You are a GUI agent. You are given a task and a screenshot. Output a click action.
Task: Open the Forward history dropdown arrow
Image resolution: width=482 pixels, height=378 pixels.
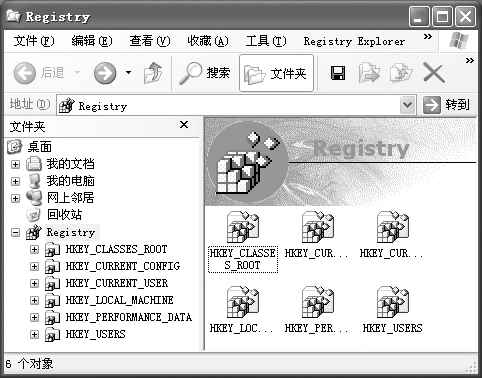pyautogui.click(x=128, y=72)
